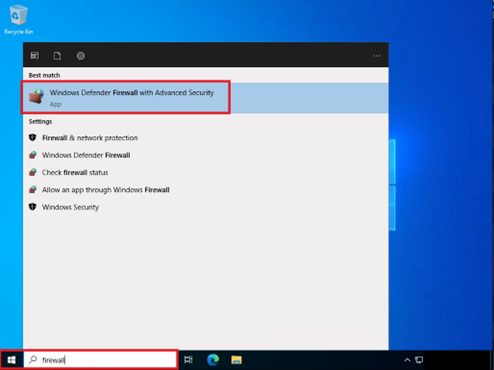Open Firewall & network protection setting

205,138
